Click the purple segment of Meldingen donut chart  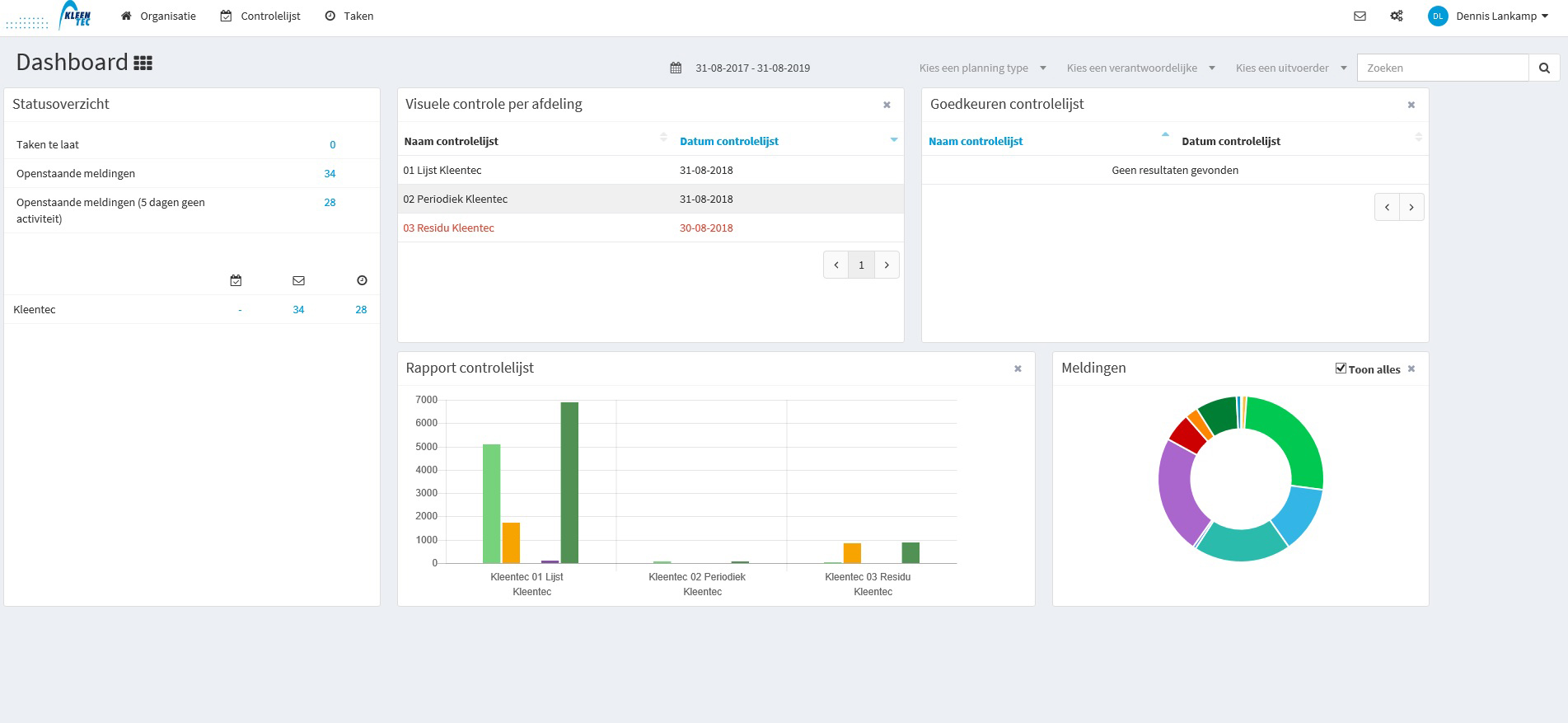pyautogui.click(x=1177, y=492)
